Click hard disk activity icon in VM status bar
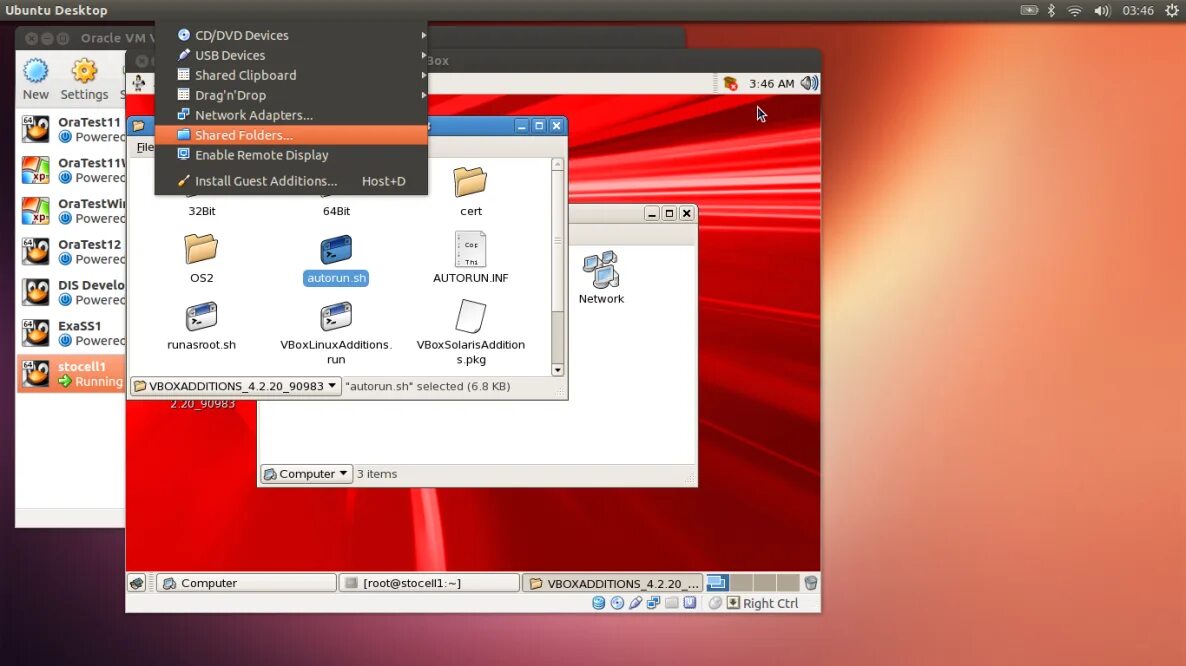Screen dimensions: 1186x666 tap(598, 603)
